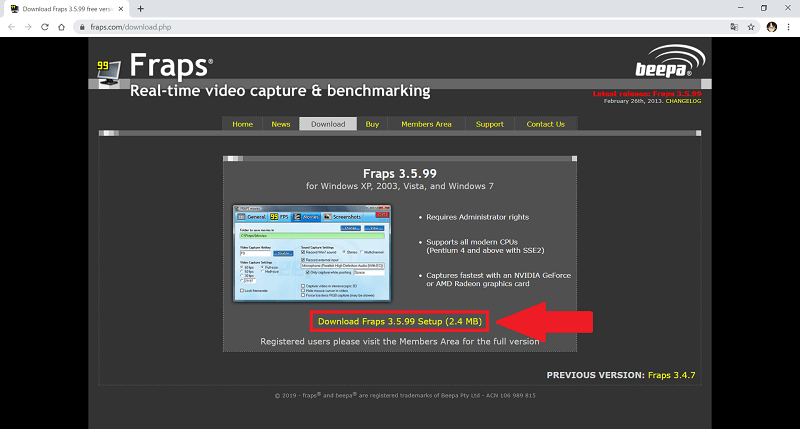Open the Fraps 3.4.7 previous version link

(673, 375)
